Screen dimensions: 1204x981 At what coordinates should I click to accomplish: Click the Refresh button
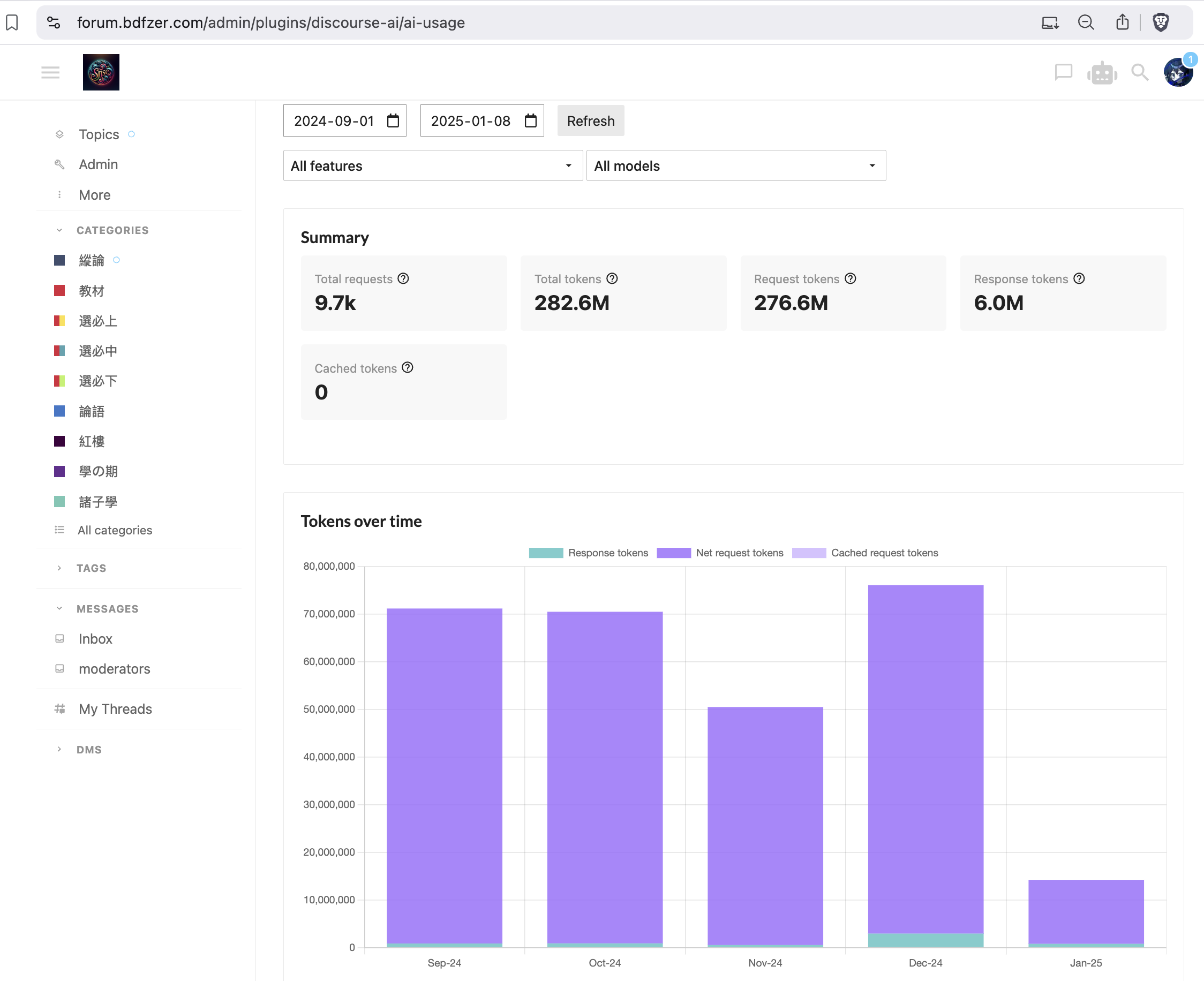click(x=590, y=121)
